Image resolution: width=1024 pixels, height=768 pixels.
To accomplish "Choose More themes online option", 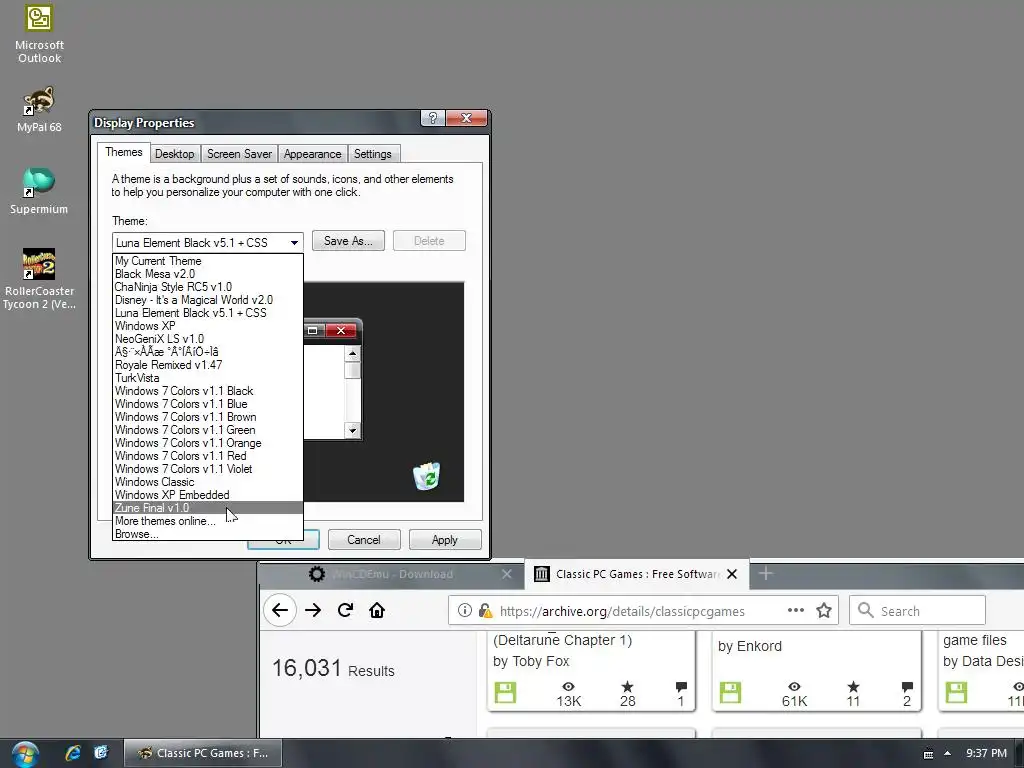I will pyautogui.click(x=208, y=521).
